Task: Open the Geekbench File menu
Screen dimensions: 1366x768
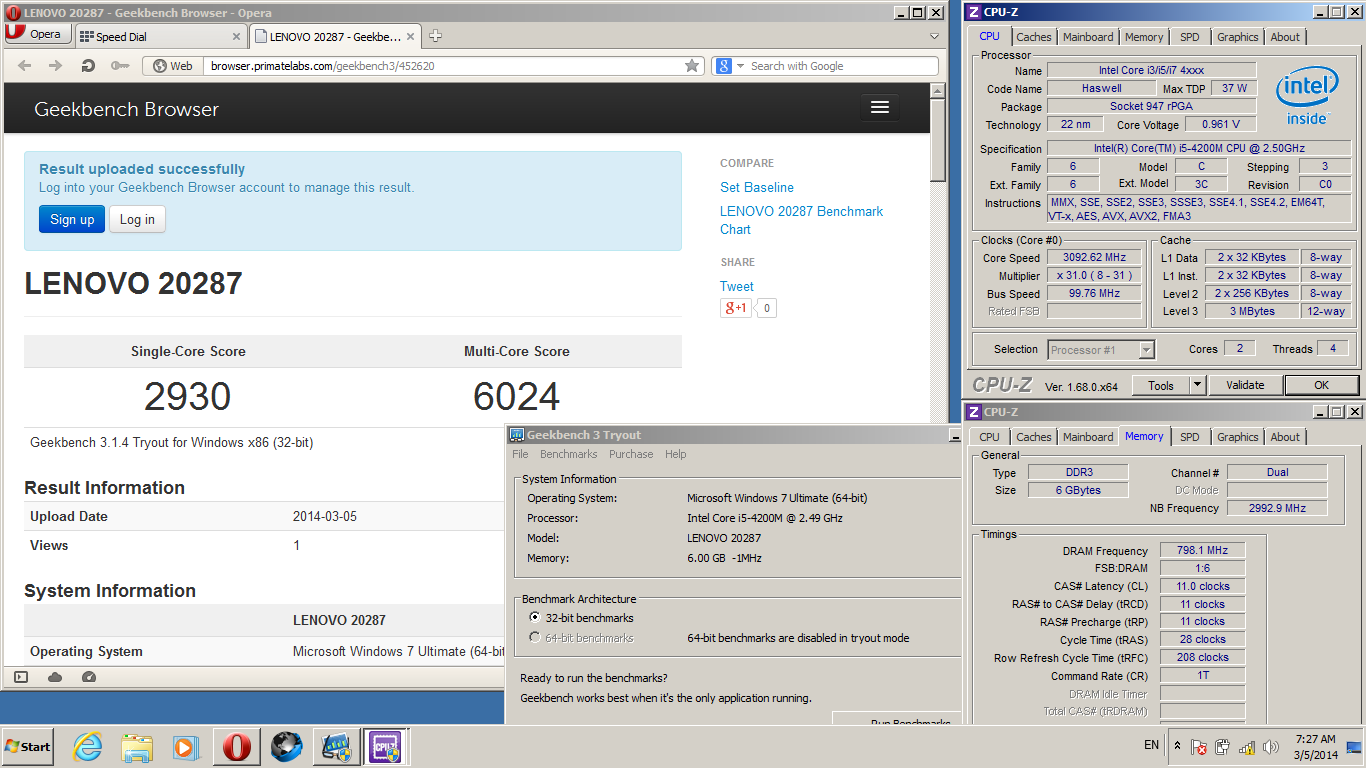Action: click(520, 454)
